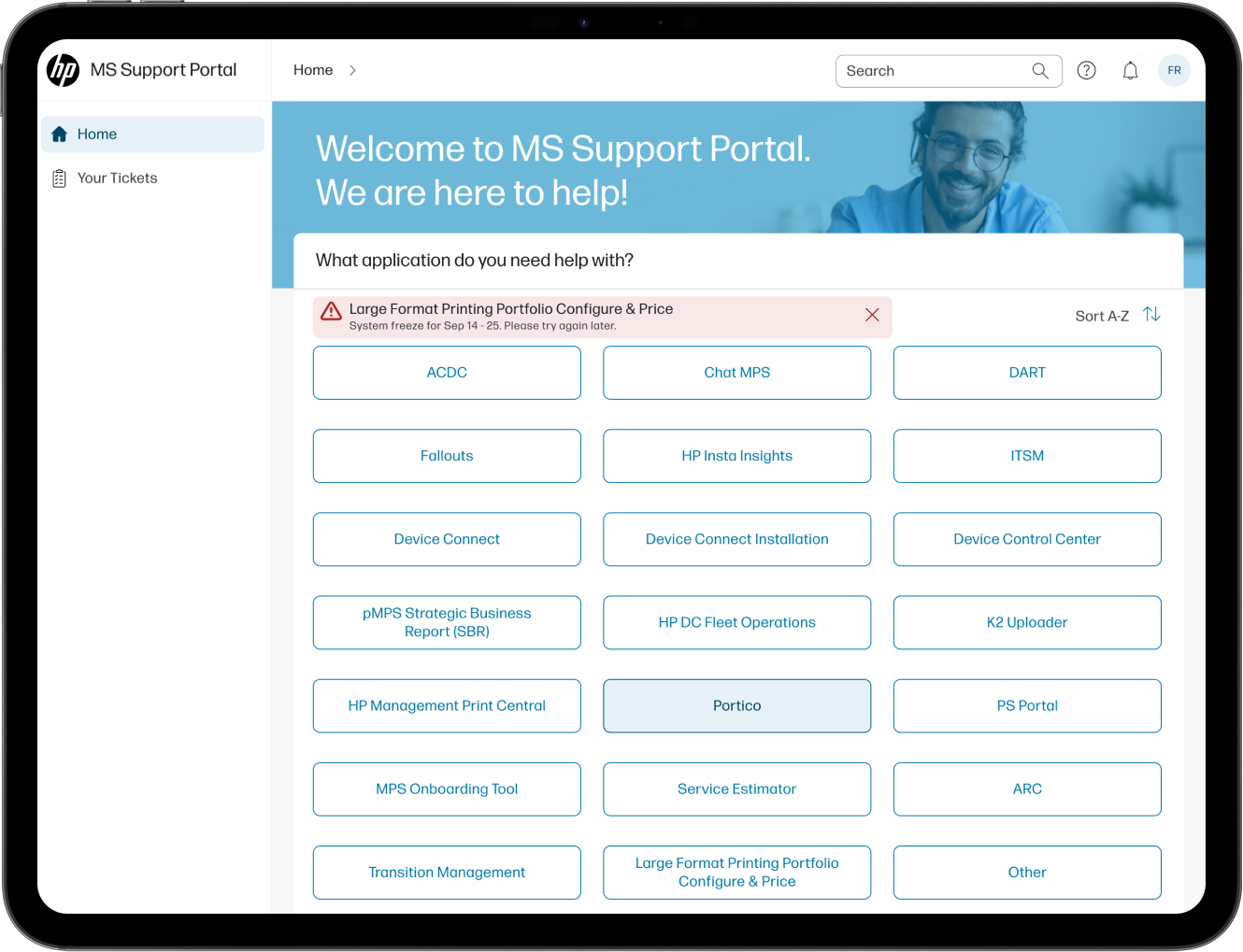
Task: Click the Home breadcrumb link
Action: [313, 70]
